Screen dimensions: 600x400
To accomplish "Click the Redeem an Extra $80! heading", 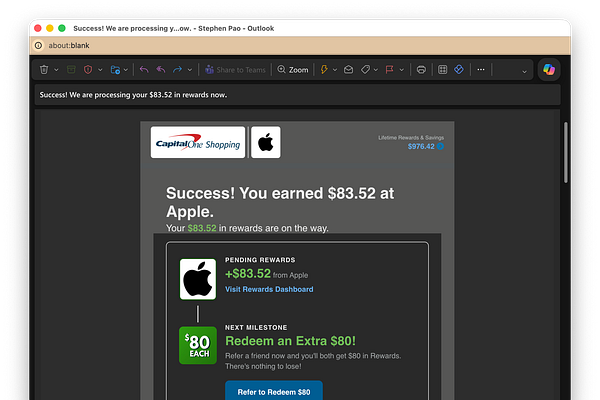I will 290,341.
